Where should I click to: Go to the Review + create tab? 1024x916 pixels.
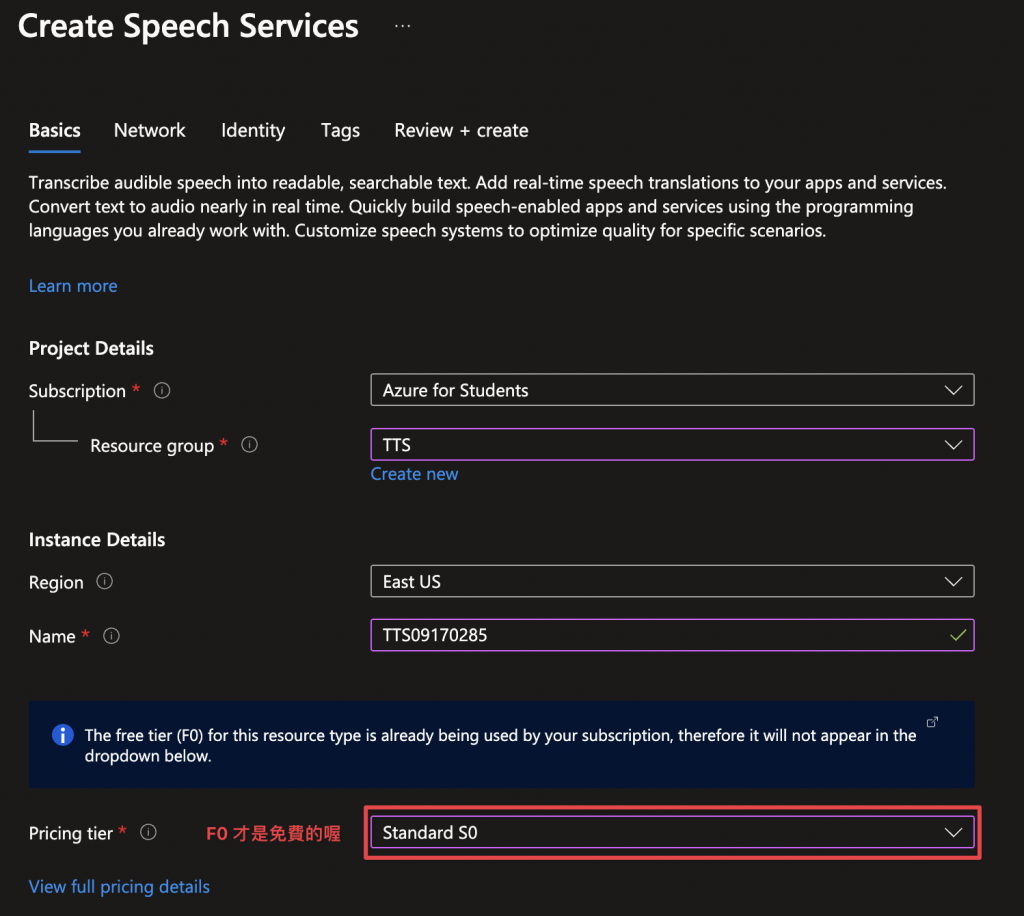click(x=461, y=130)
